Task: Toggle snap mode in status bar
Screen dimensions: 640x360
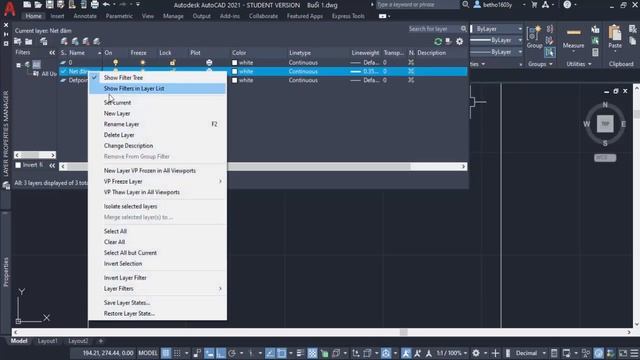Action: coord(177,353)
